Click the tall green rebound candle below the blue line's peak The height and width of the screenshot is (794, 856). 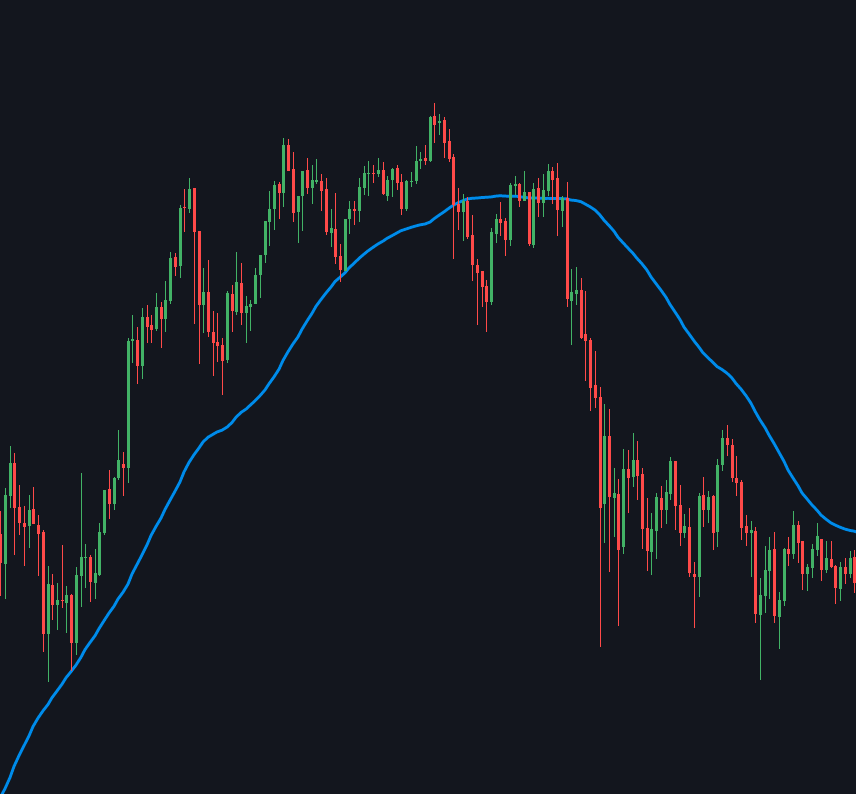(492, 265)
